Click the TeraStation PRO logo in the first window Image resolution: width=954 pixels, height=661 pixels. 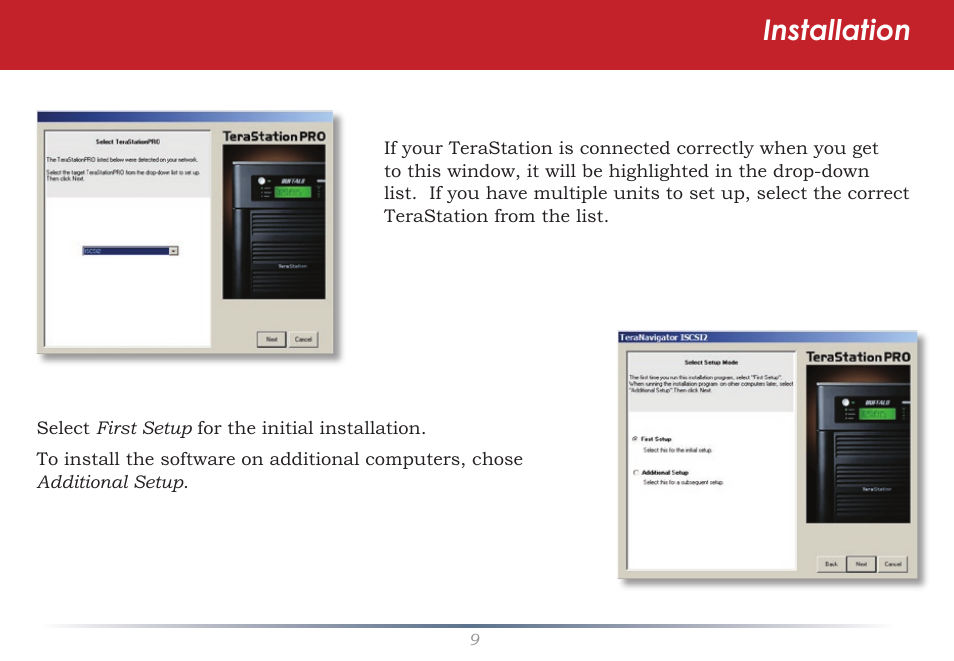[274, 136]
